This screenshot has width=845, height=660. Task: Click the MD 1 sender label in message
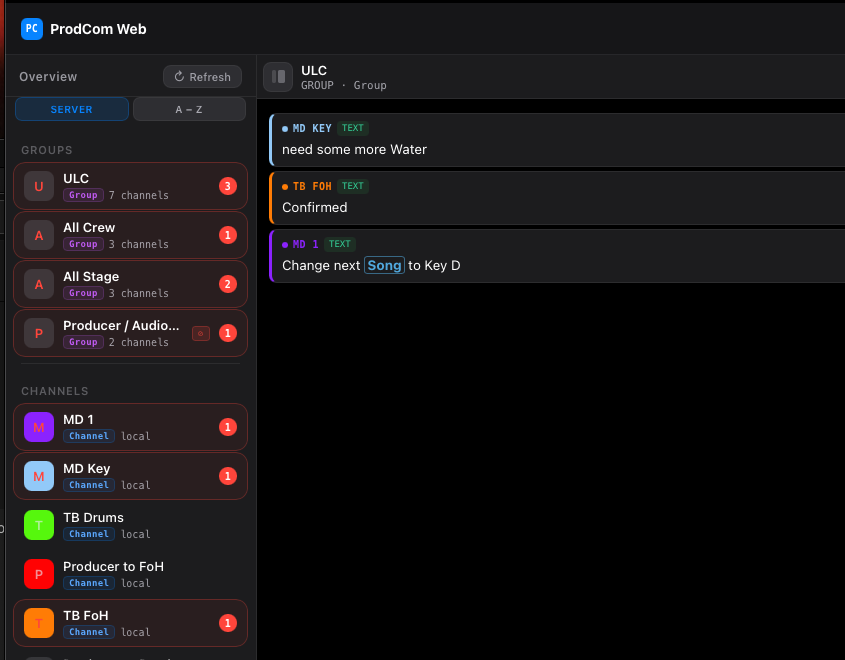tap(305, 245)
